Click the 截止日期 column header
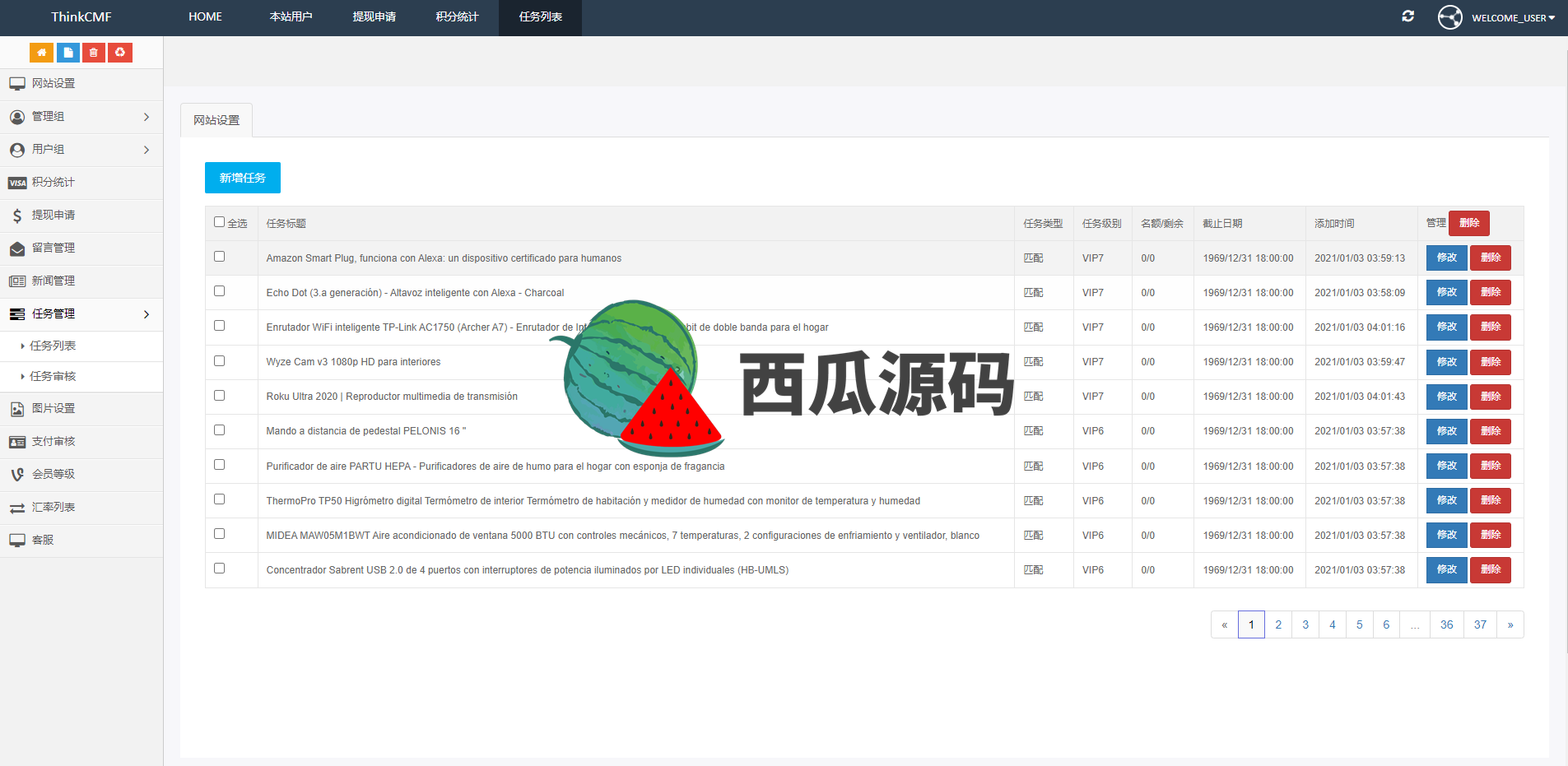 1222,224
